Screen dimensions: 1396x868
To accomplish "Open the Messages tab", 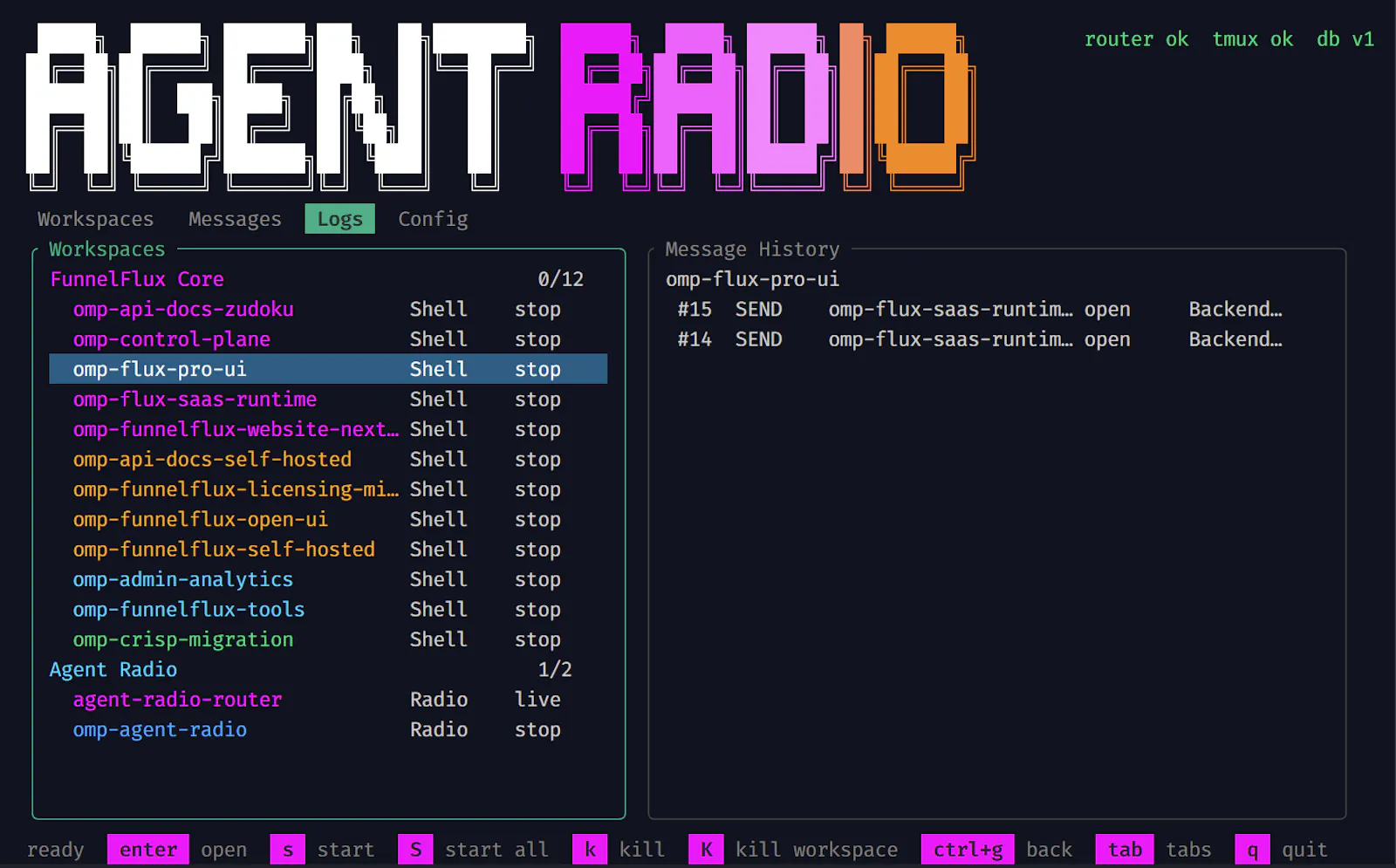I will click(235, 219).
